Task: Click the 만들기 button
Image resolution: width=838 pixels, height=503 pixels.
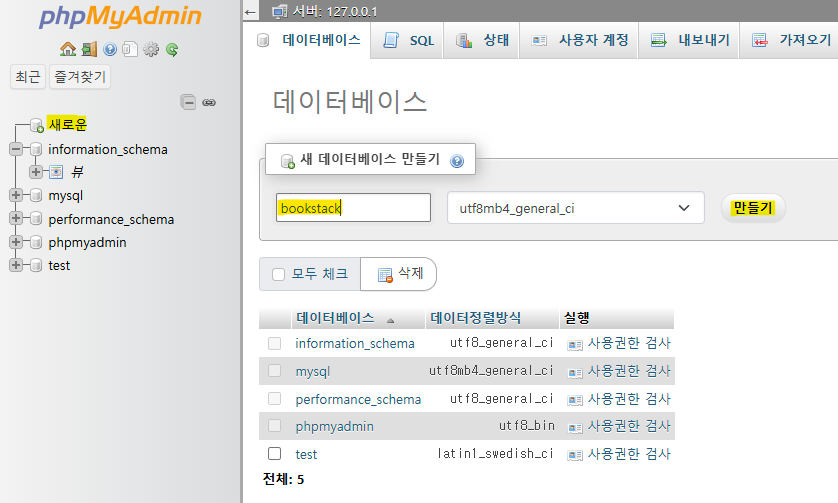Action: pyautogui.click(x=753, y=208)
